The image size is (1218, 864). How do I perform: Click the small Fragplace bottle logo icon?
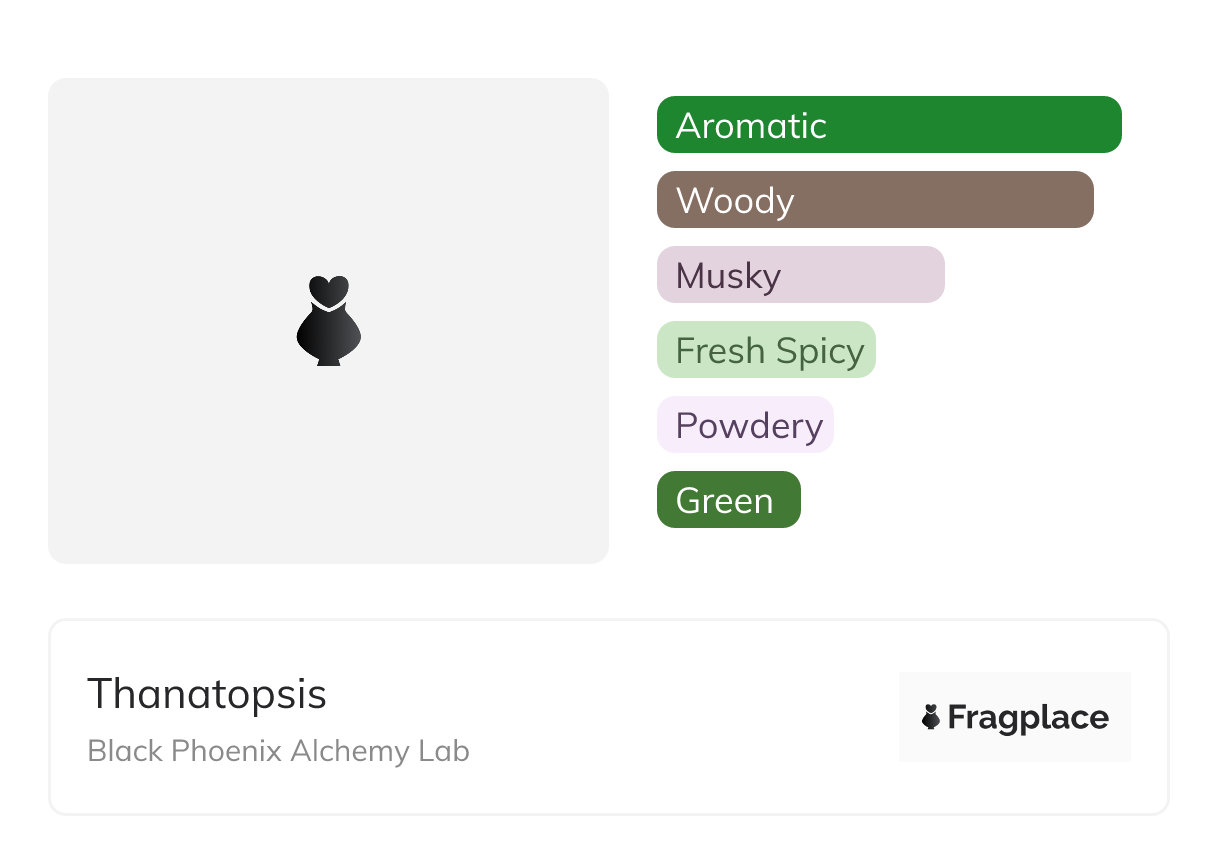931,717
